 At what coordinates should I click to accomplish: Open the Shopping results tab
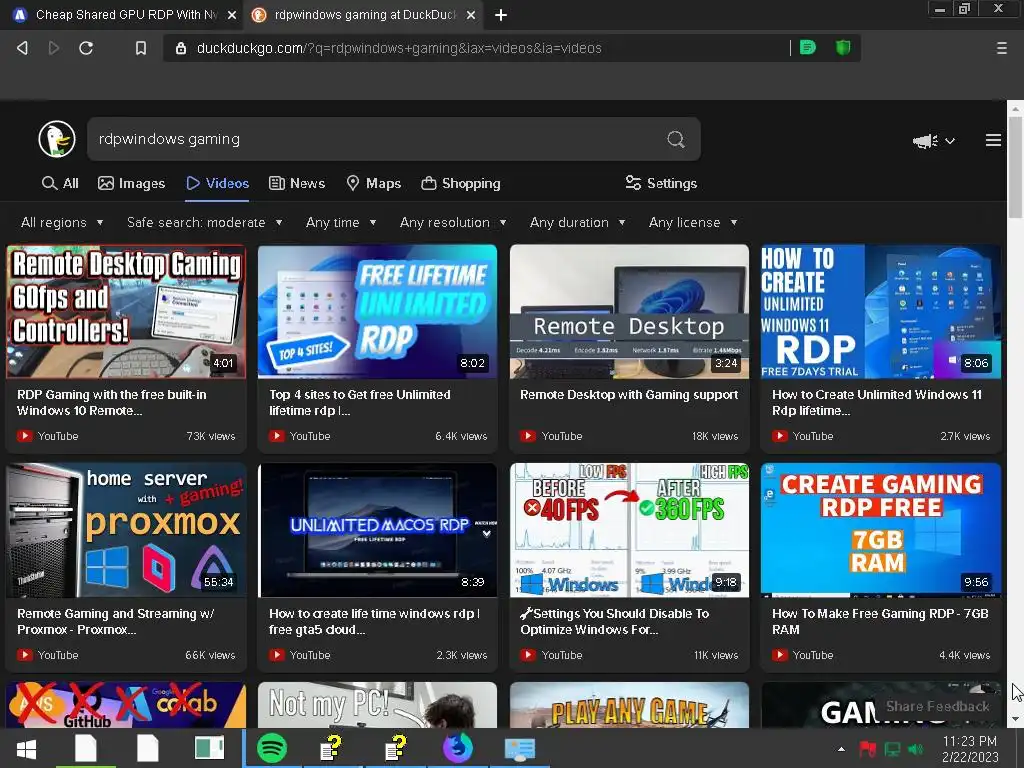pos(461,184)
